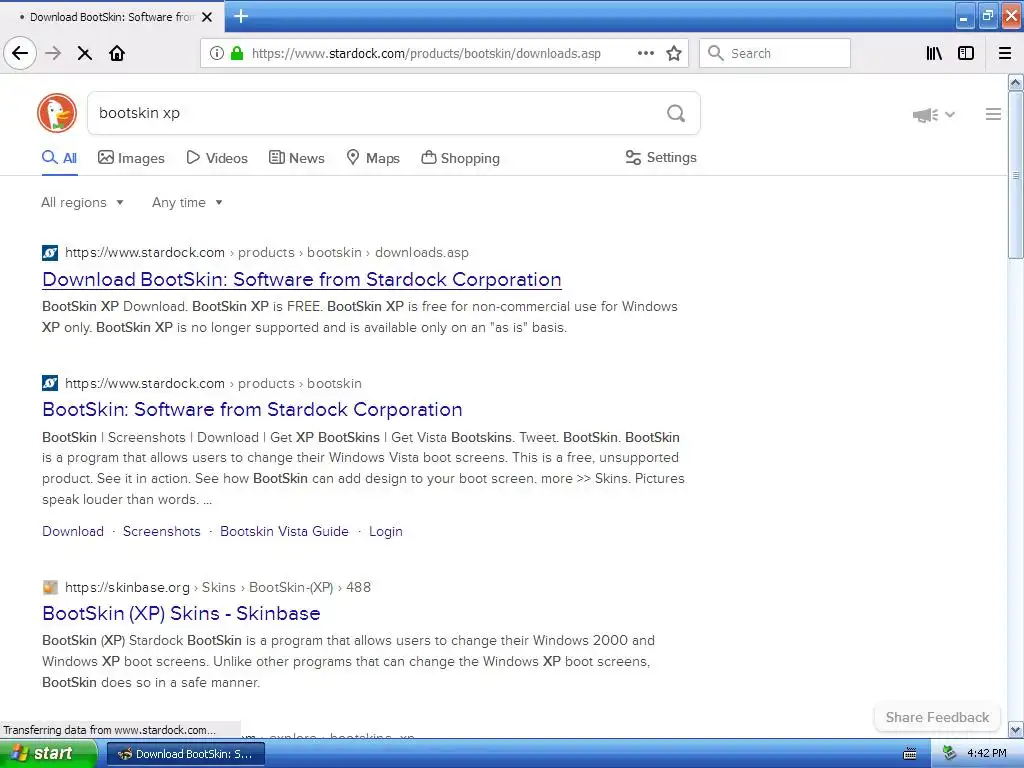Open the Library bookshelf icon
The width and height of the screenshot is (1024, 768).
coord(934,53)
